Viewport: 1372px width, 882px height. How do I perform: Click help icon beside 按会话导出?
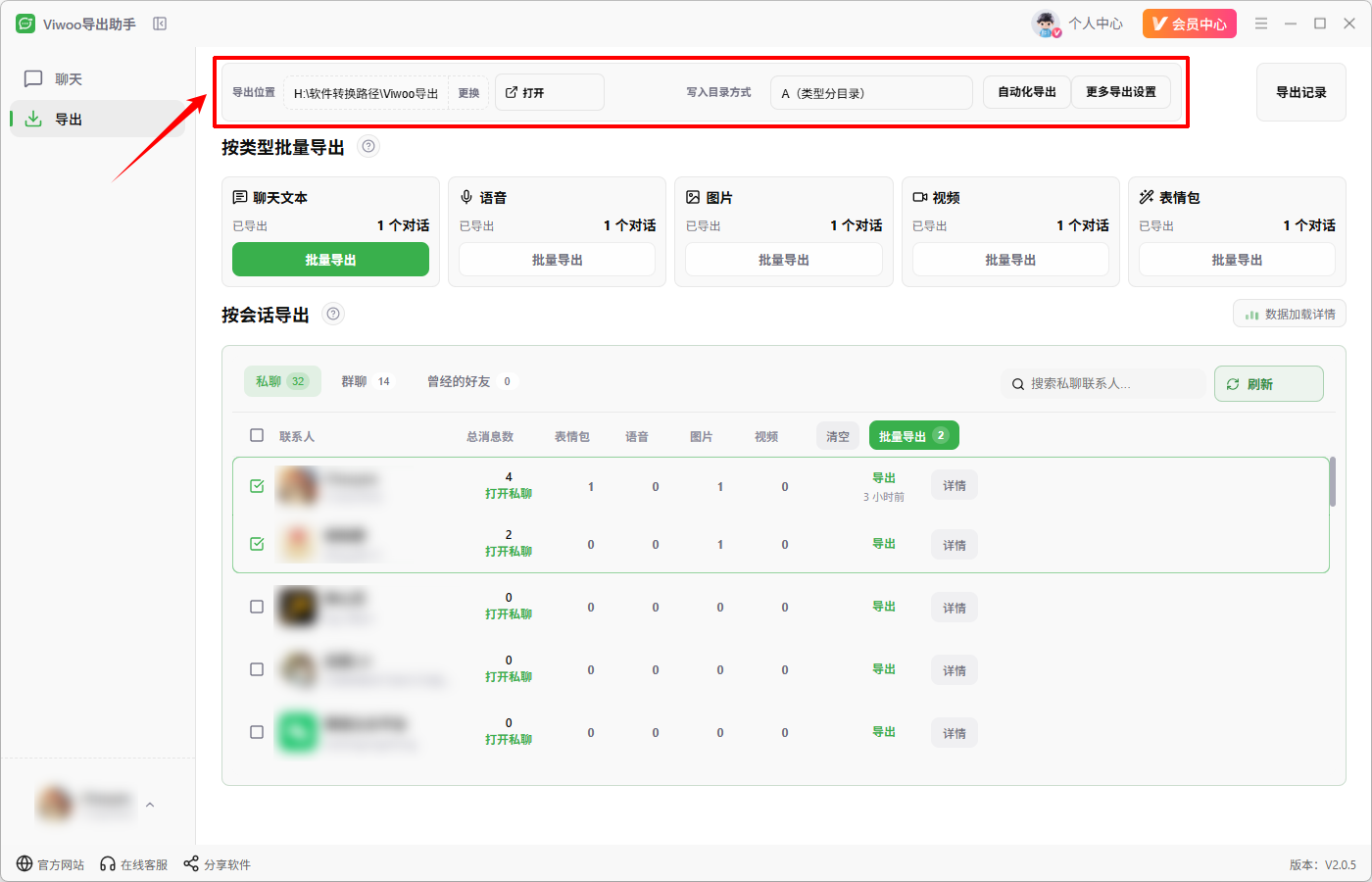[x=333, y=315]
